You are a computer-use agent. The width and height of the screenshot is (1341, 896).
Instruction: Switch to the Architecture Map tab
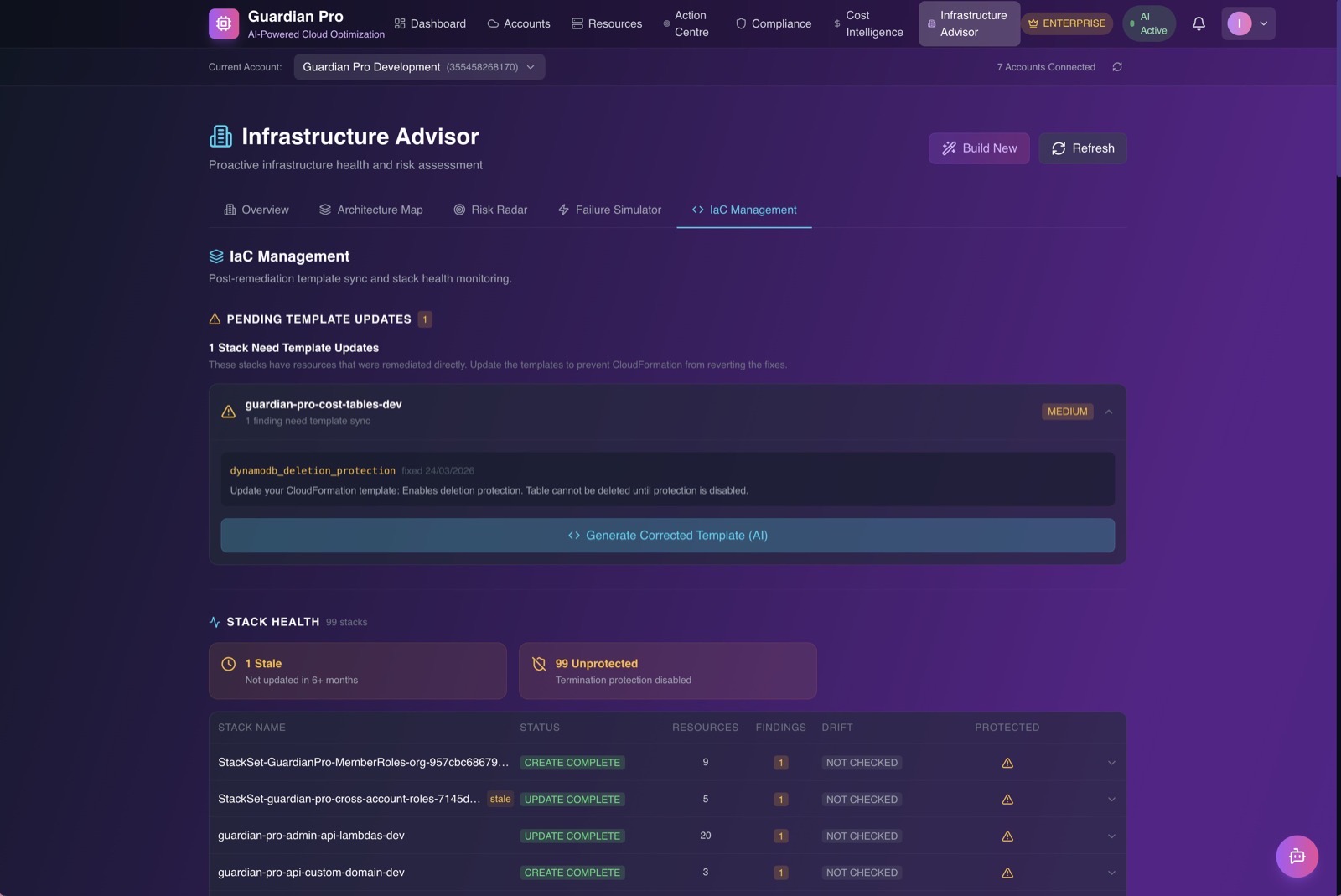371,210
